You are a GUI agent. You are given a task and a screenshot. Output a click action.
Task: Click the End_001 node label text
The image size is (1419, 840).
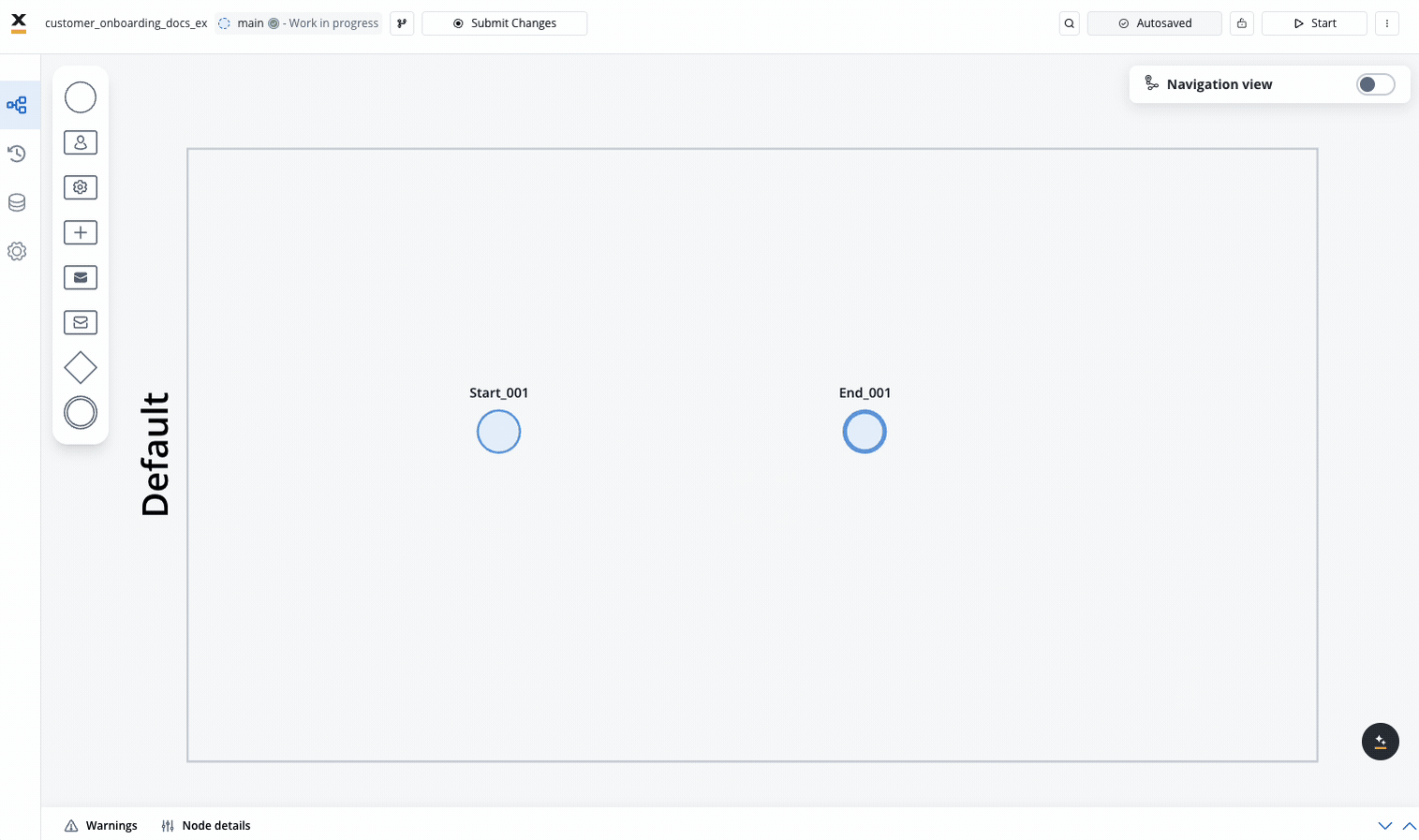(x=865, y=393)
